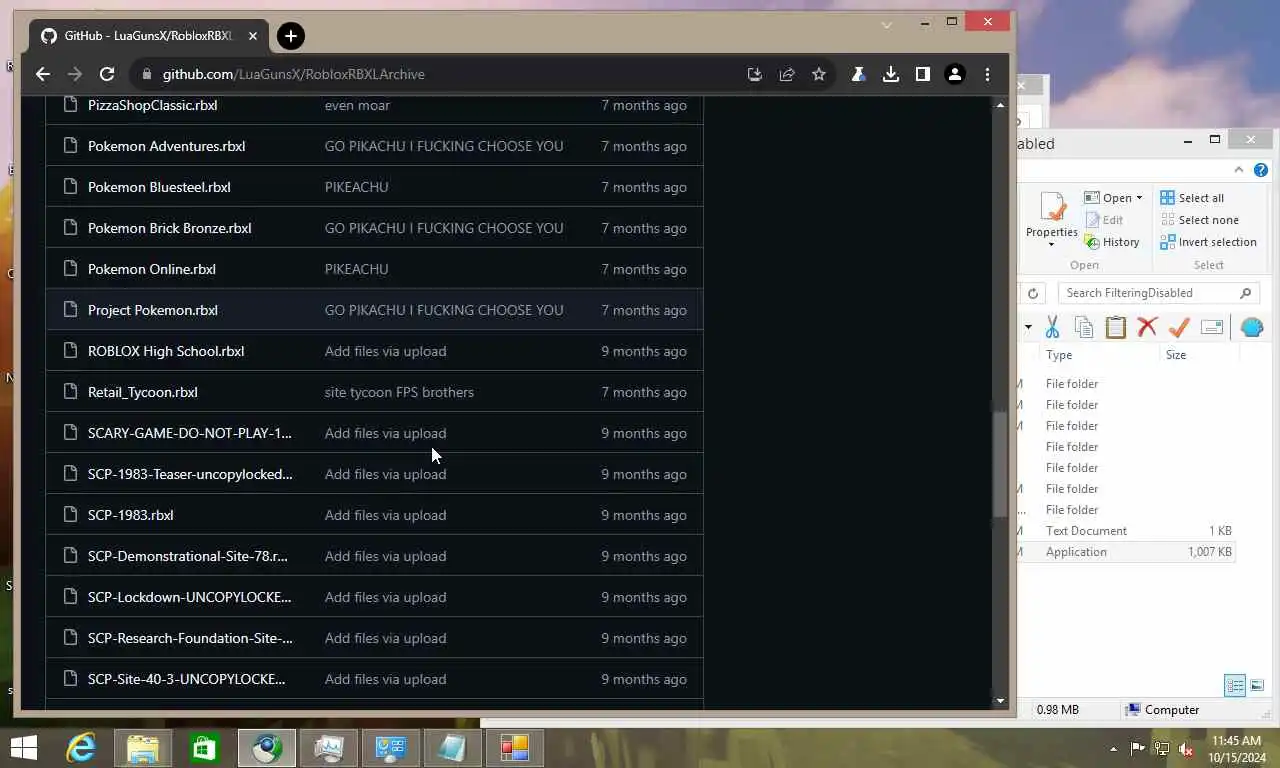Go back to the previous browser page
Screen dimensions: 1280x768
pos(42,74)
